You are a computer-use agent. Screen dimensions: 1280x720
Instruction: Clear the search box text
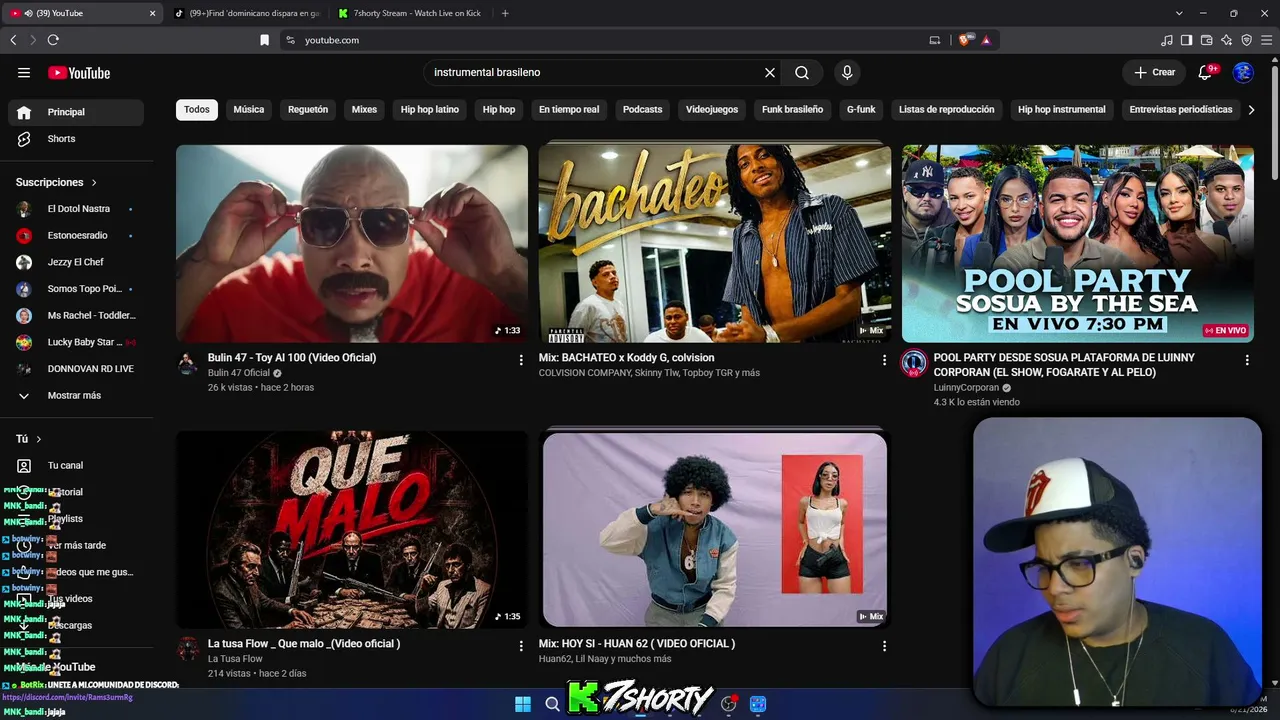pyautogui.click(x=770, y=73)
